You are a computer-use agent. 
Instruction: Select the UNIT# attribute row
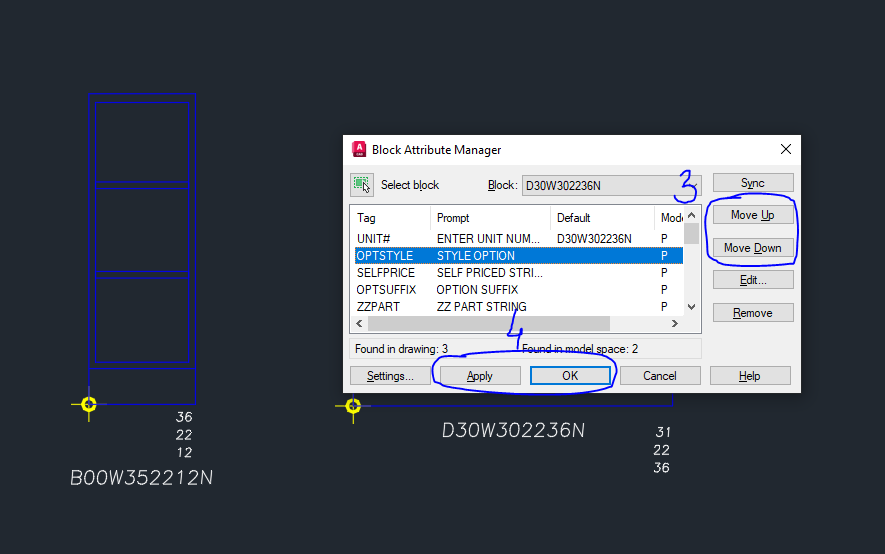(x=519, y=239)
